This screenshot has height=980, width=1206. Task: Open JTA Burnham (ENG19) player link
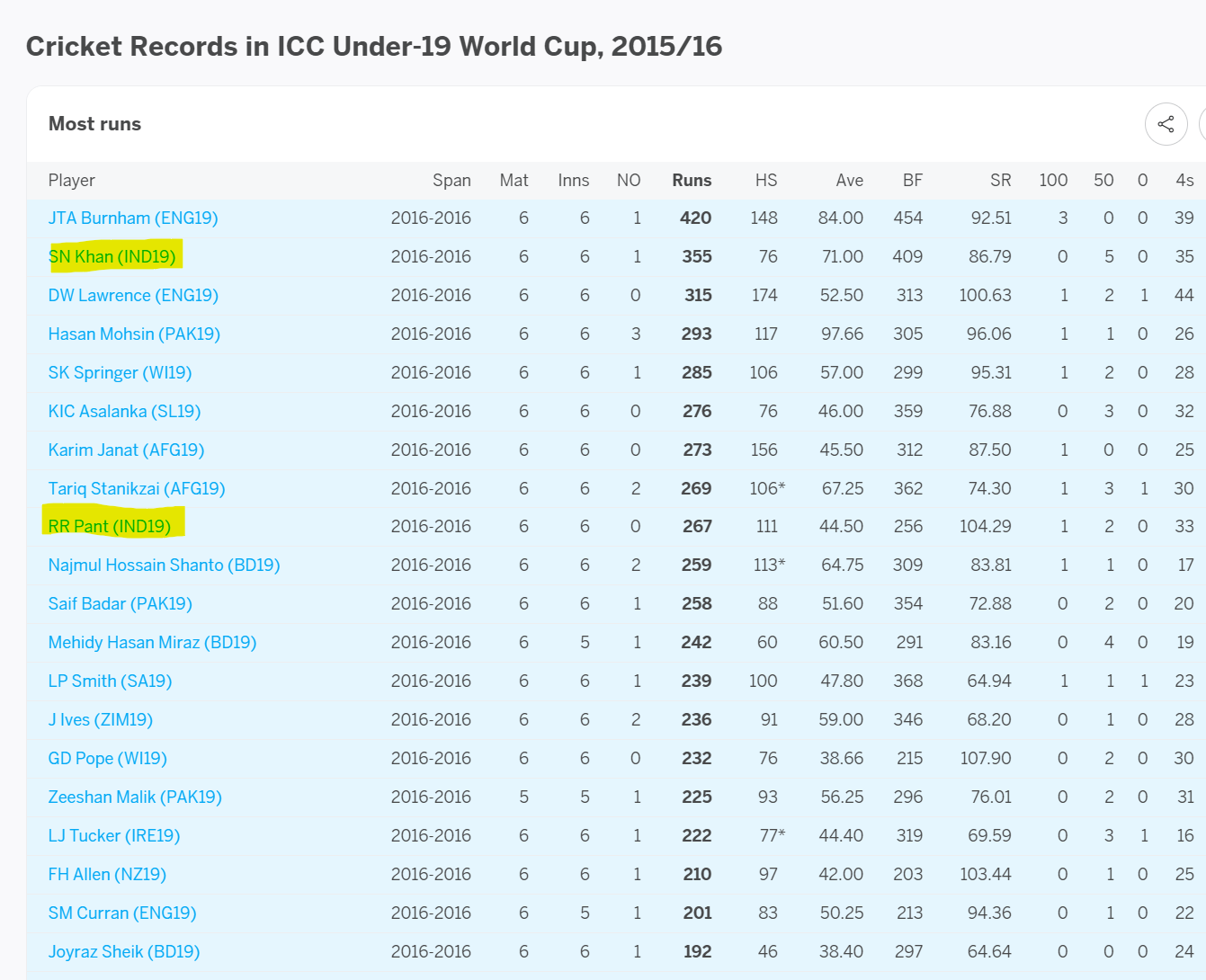click(x=133, y=218)
